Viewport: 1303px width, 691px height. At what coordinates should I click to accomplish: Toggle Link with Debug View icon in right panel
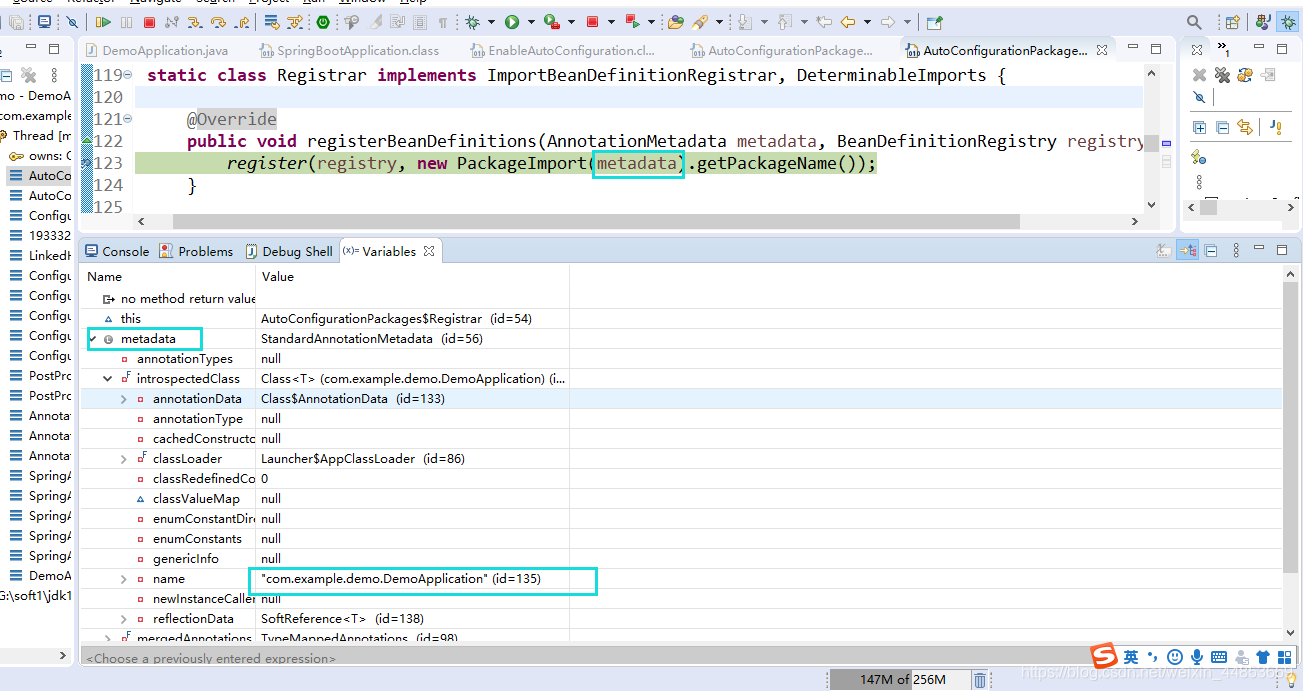point(1245,127)
